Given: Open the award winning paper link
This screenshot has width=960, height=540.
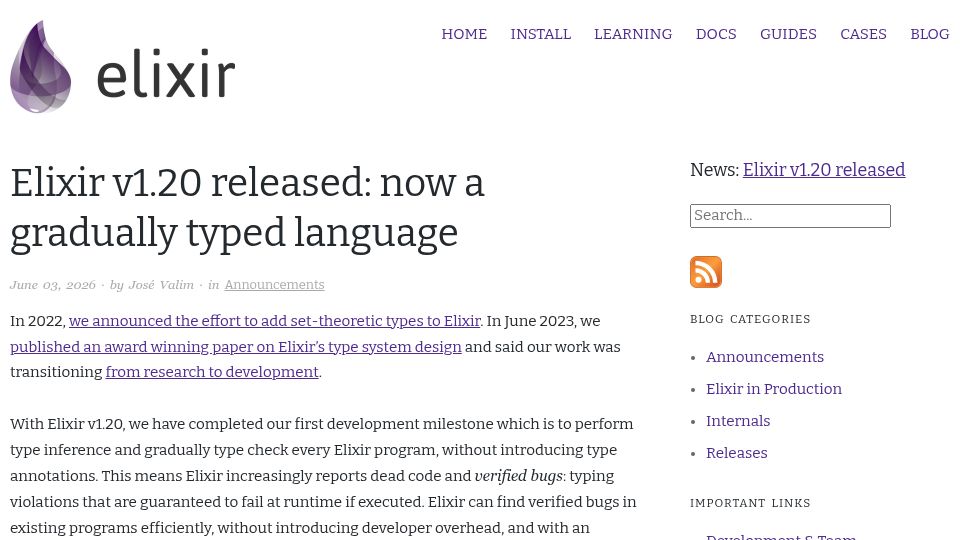Looking at the screenshot, I should tap(236, 347).
